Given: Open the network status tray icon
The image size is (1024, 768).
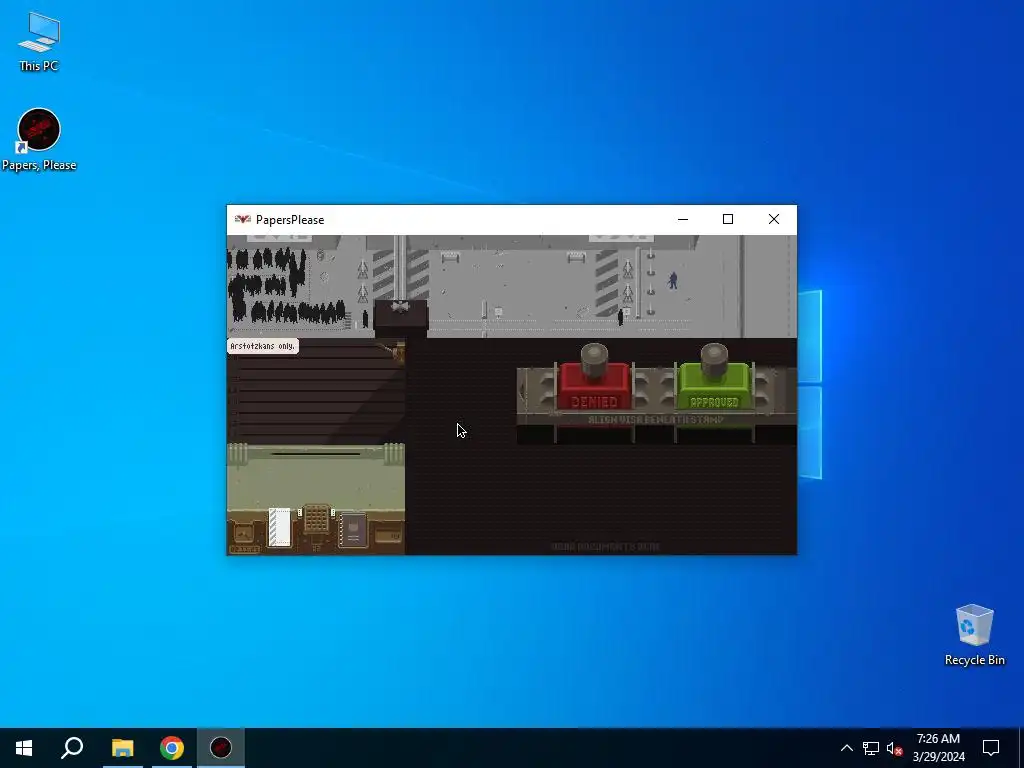Looking at the screenshot, I should (x=871, y=748).
